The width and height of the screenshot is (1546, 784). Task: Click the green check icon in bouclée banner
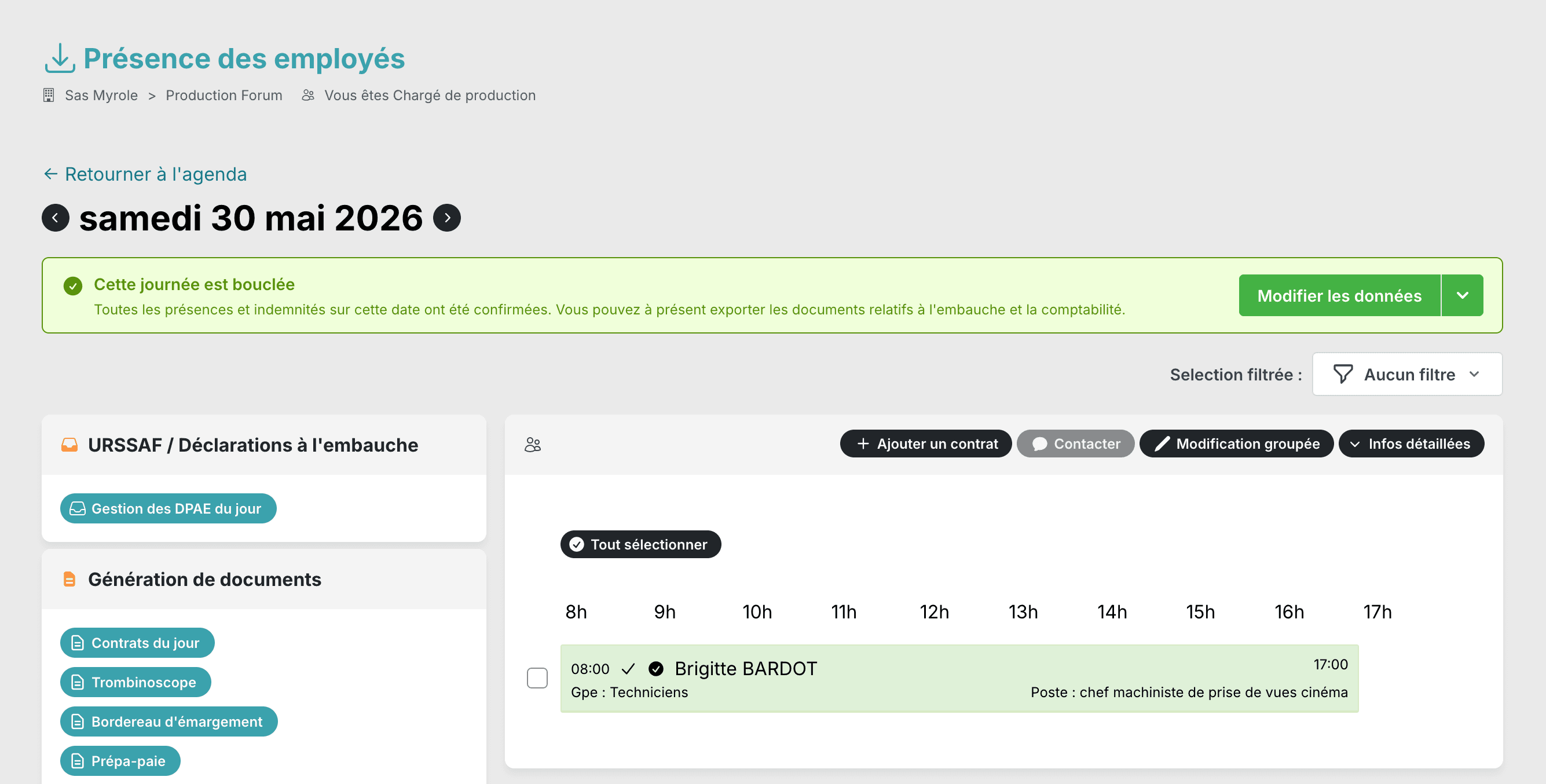coord(72,285)
